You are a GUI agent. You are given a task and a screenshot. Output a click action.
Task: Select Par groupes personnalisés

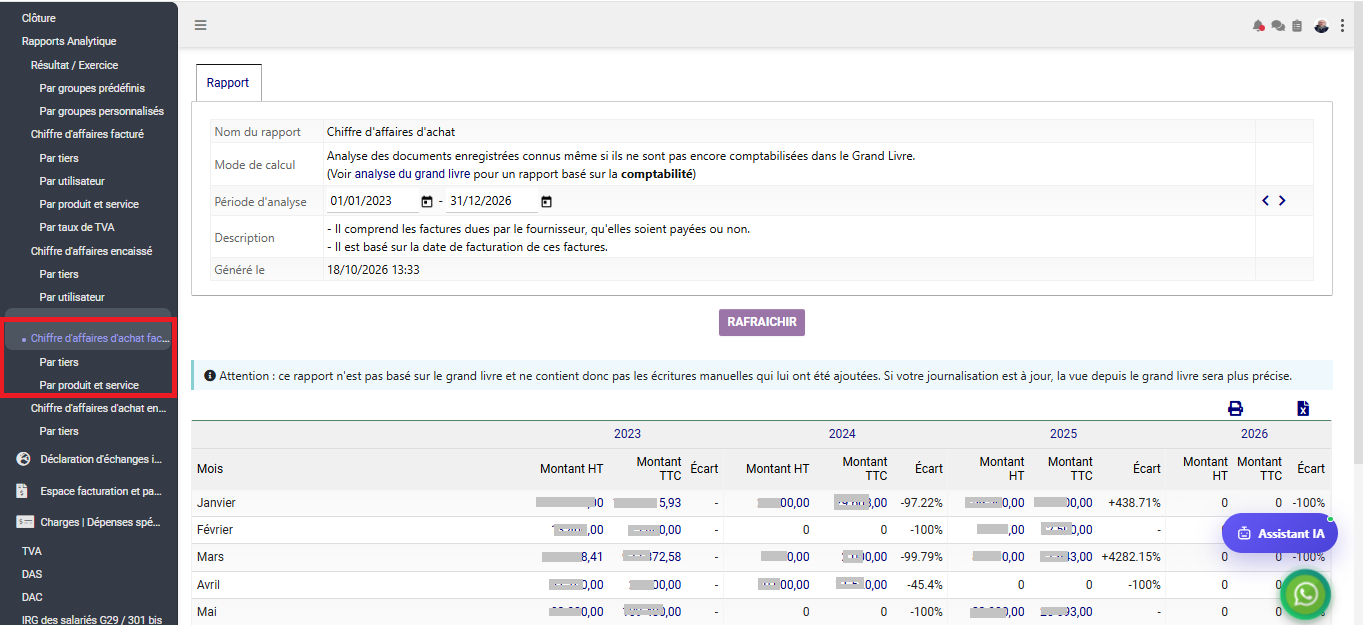[102, 111]
